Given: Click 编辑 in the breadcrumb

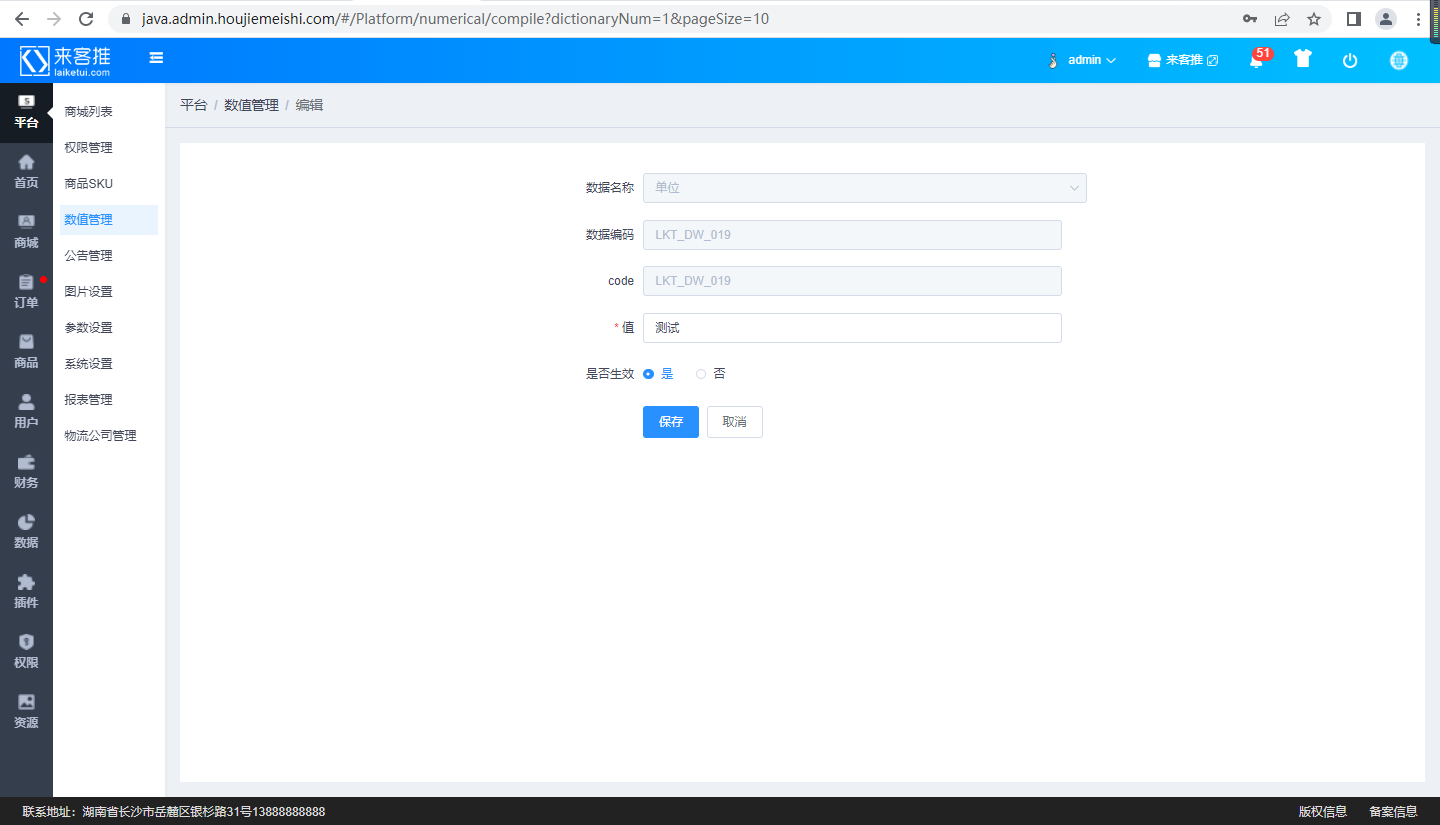Looking at the screenshot, I should (309, 105).
